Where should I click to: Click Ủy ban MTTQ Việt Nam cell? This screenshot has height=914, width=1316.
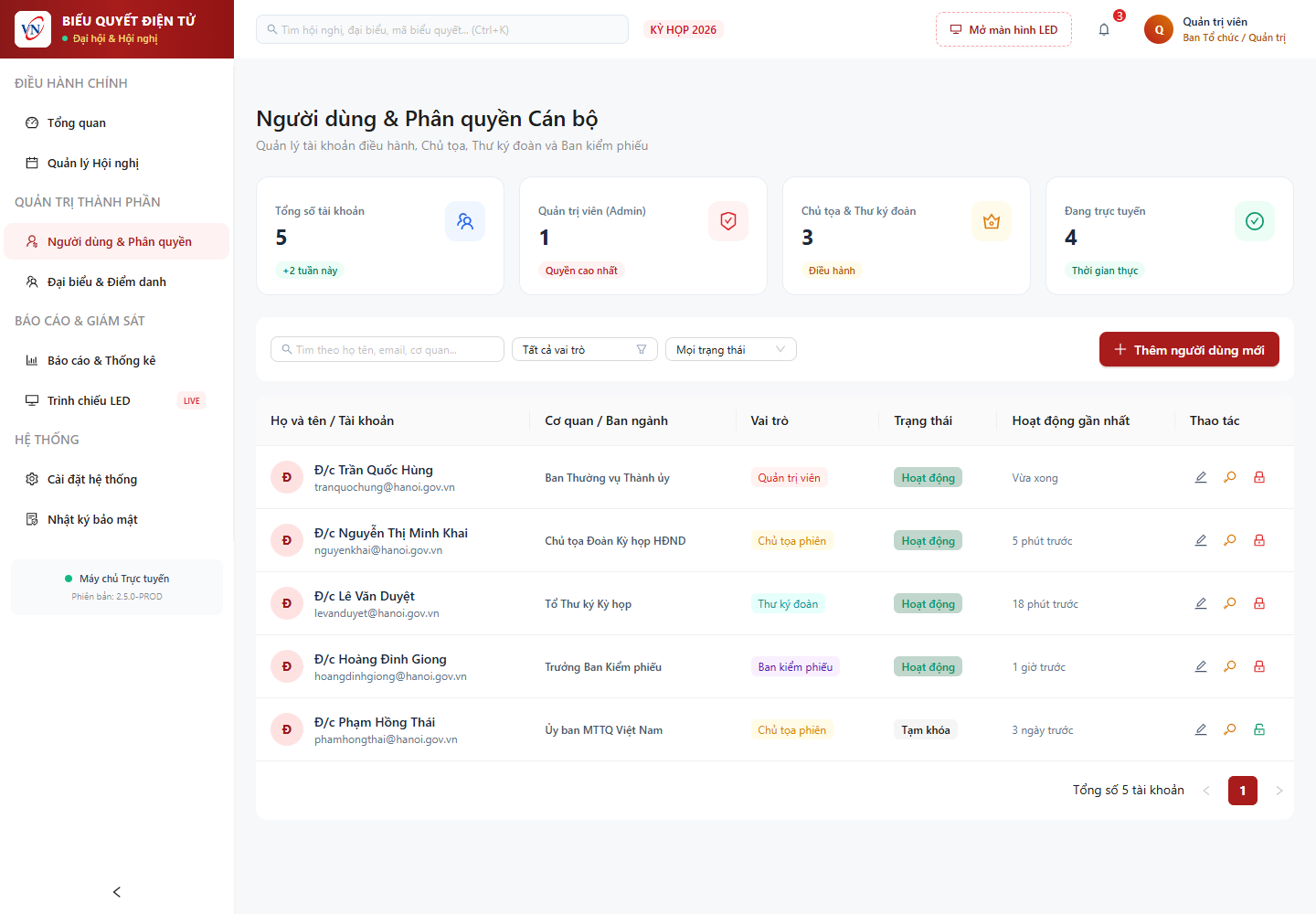click(604, 729)
